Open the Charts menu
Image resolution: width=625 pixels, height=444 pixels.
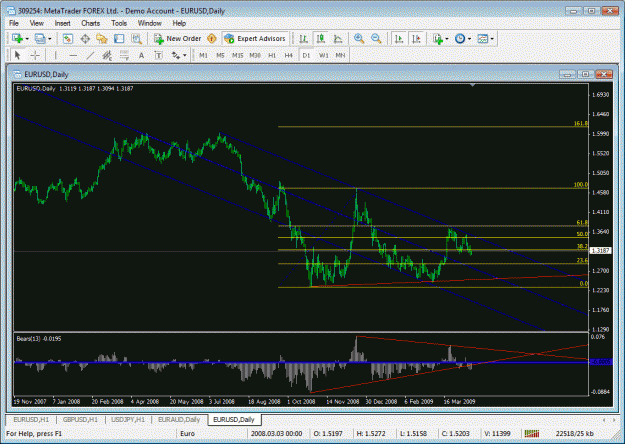(x=90, y=23)
